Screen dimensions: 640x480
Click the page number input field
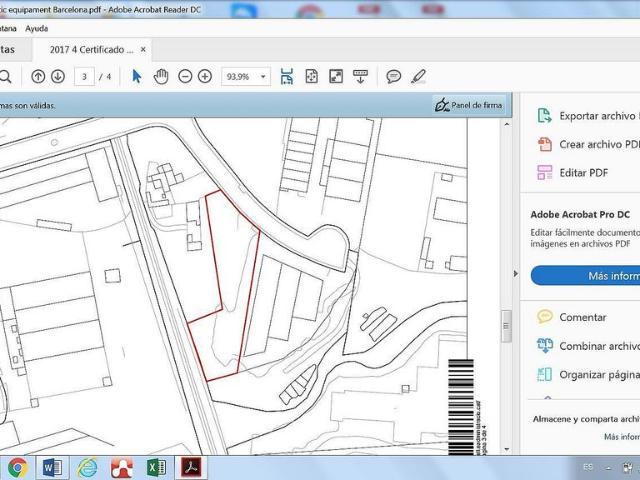[x=86, y=76]
